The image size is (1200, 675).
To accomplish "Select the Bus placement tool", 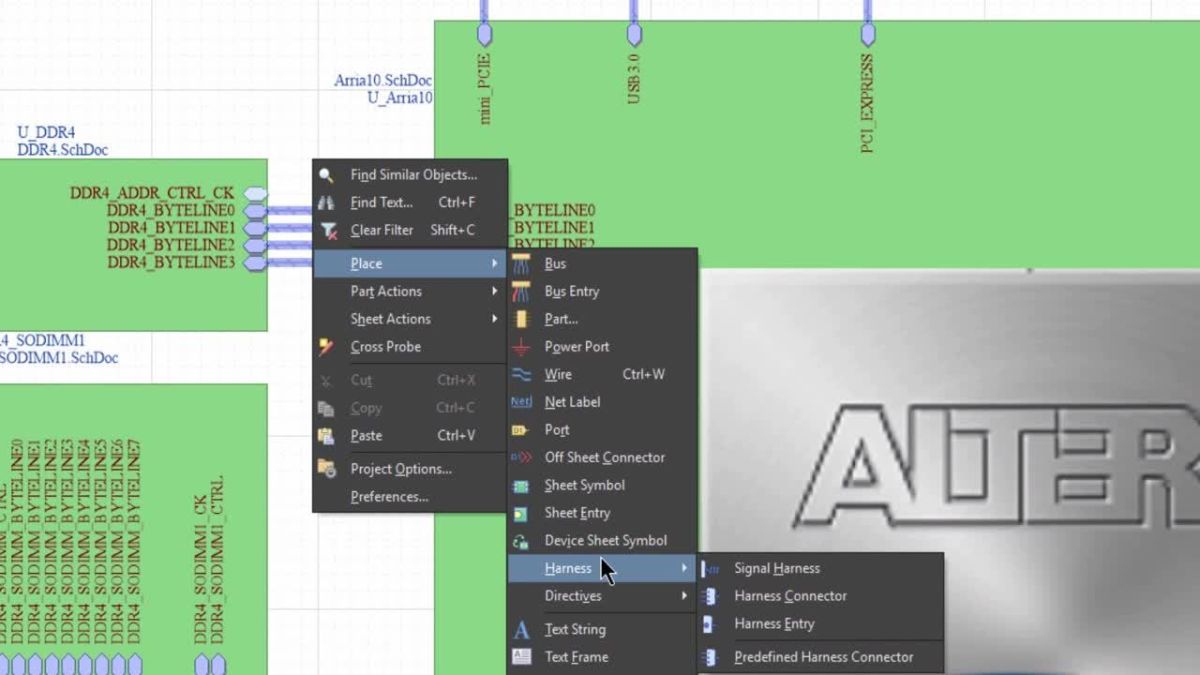I will click(557, 263).
